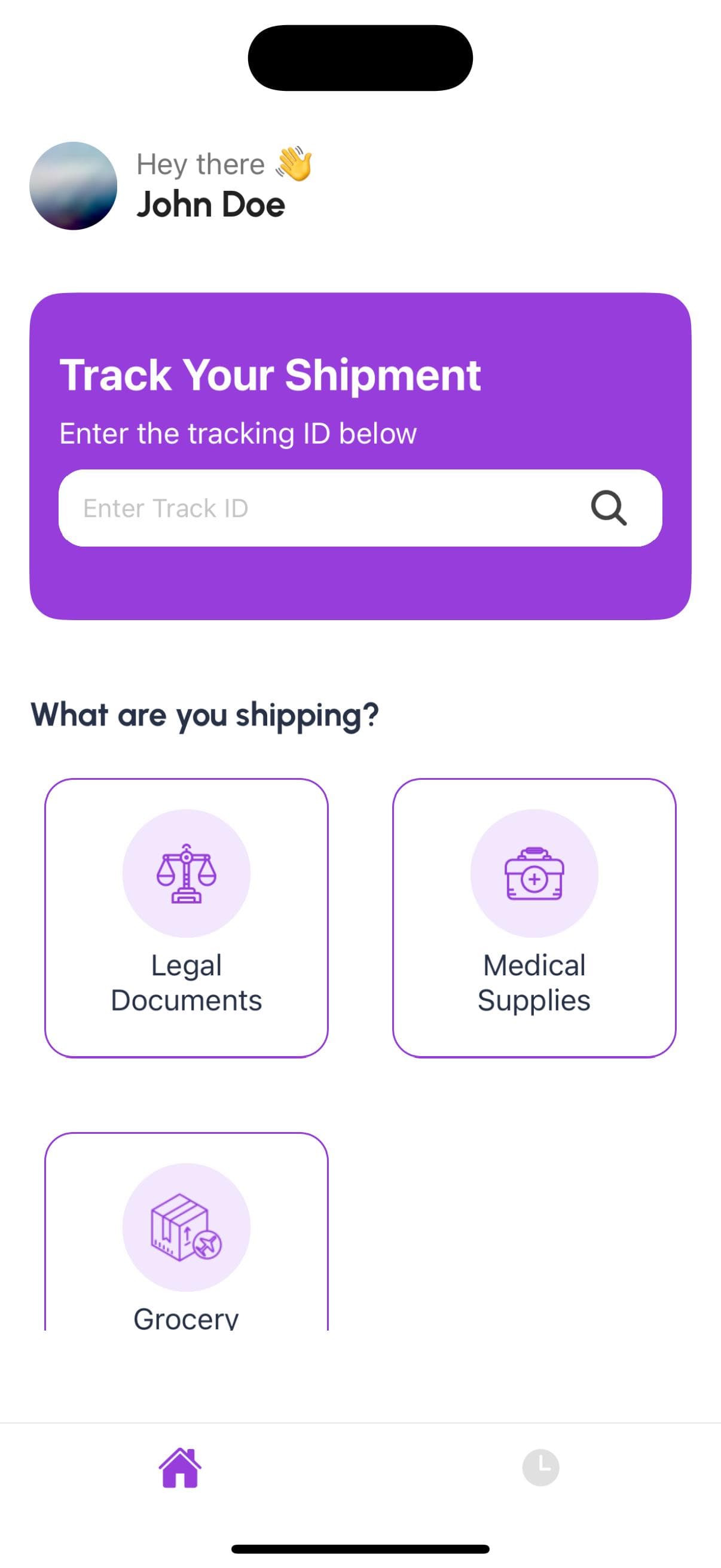
Task: Focus the Enter Track ID field
Action: (x=316, y=508)
